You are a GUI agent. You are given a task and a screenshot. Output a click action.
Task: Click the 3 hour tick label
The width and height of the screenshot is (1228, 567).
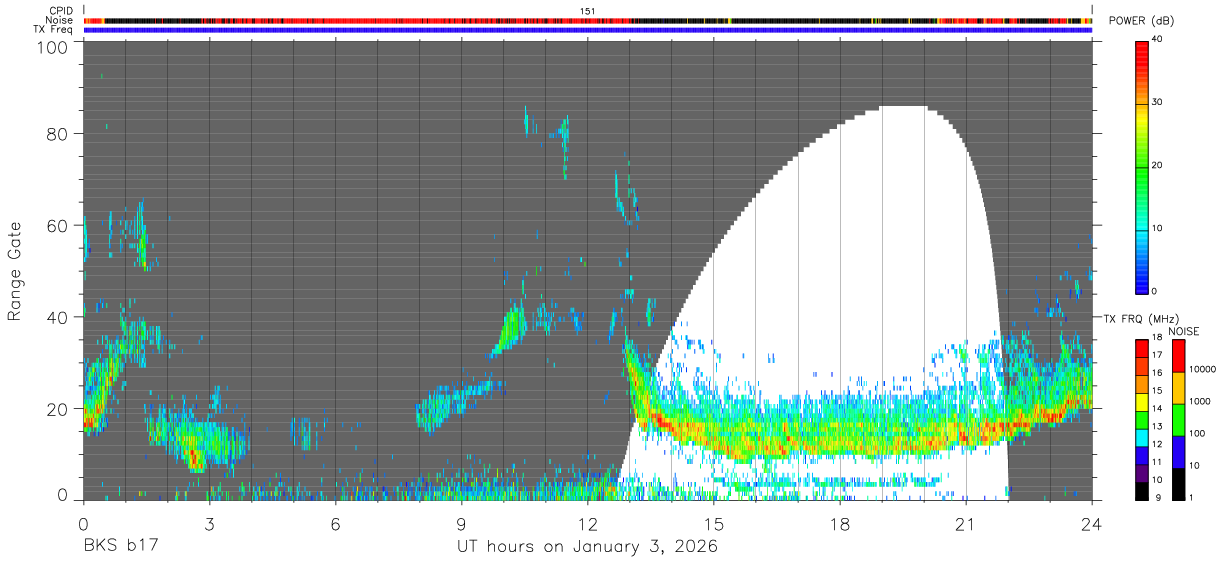[x=209, y=523]
